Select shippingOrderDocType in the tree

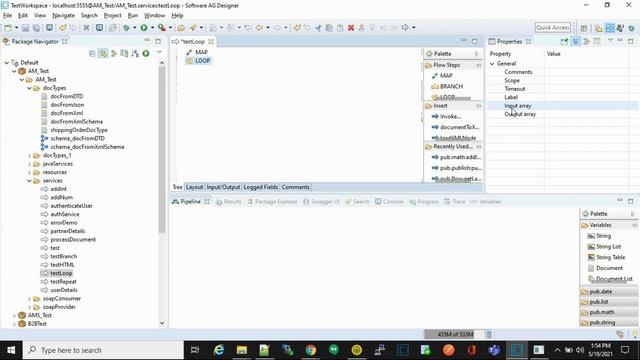(x=74, y=130)
